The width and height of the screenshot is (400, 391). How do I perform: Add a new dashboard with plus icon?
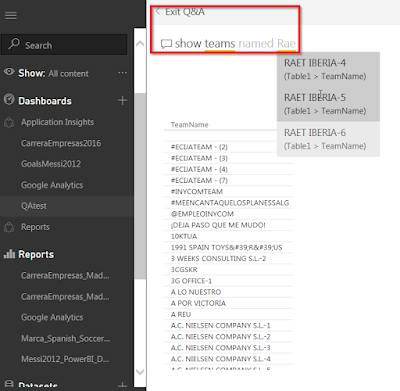coord(122,100)
